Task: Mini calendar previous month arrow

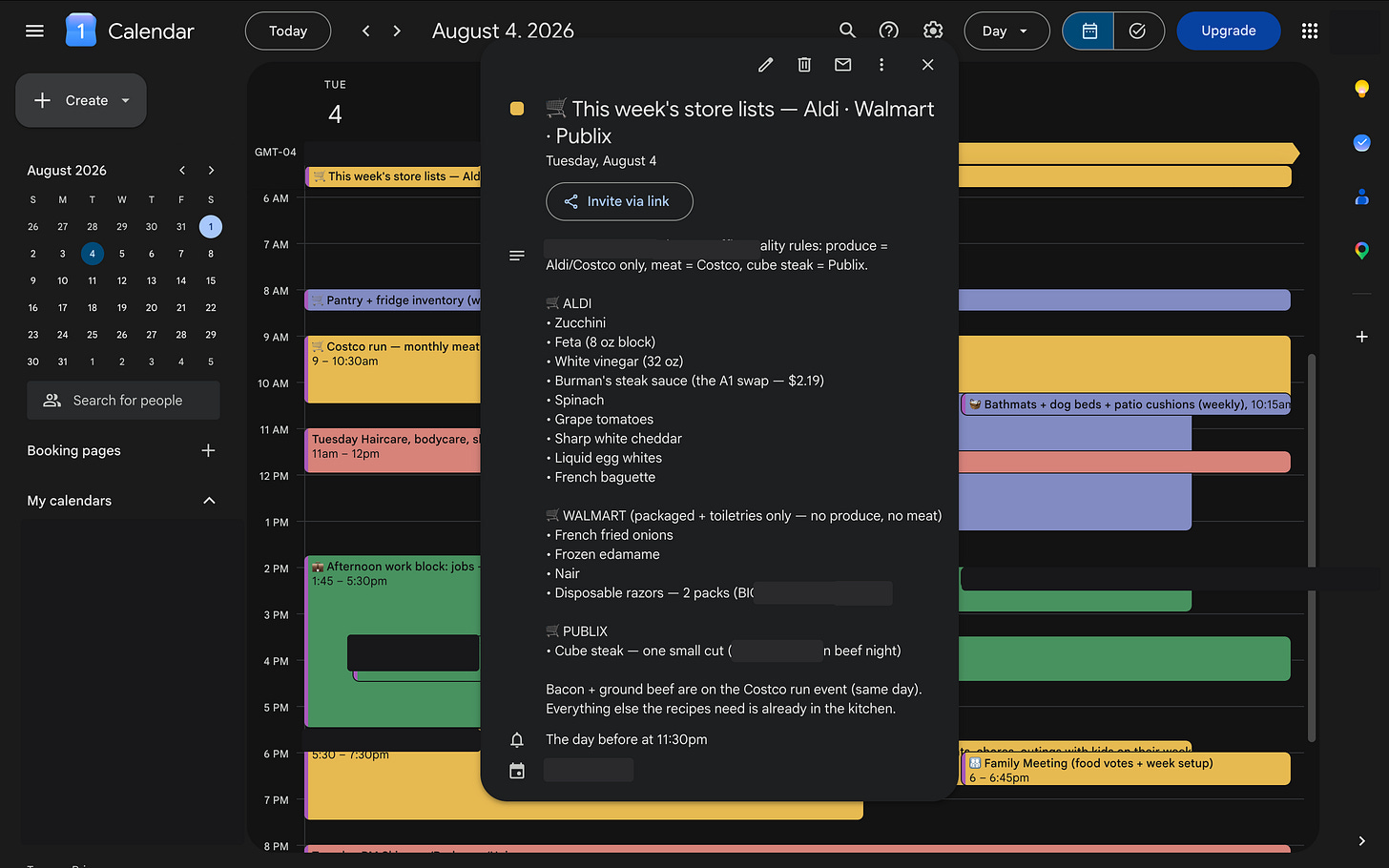Action: point(182,170)
